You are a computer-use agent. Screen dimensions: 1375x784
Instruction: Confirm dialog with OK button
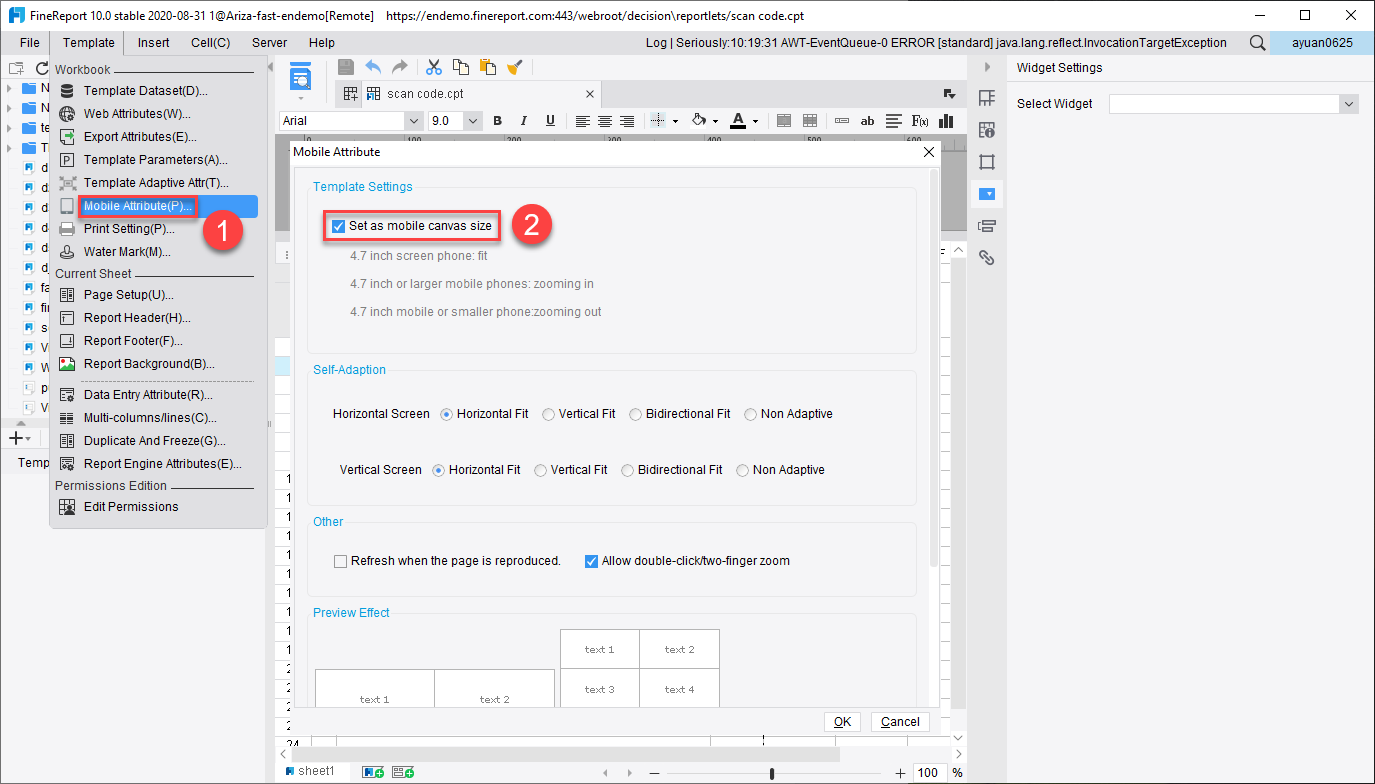[842, 722]
